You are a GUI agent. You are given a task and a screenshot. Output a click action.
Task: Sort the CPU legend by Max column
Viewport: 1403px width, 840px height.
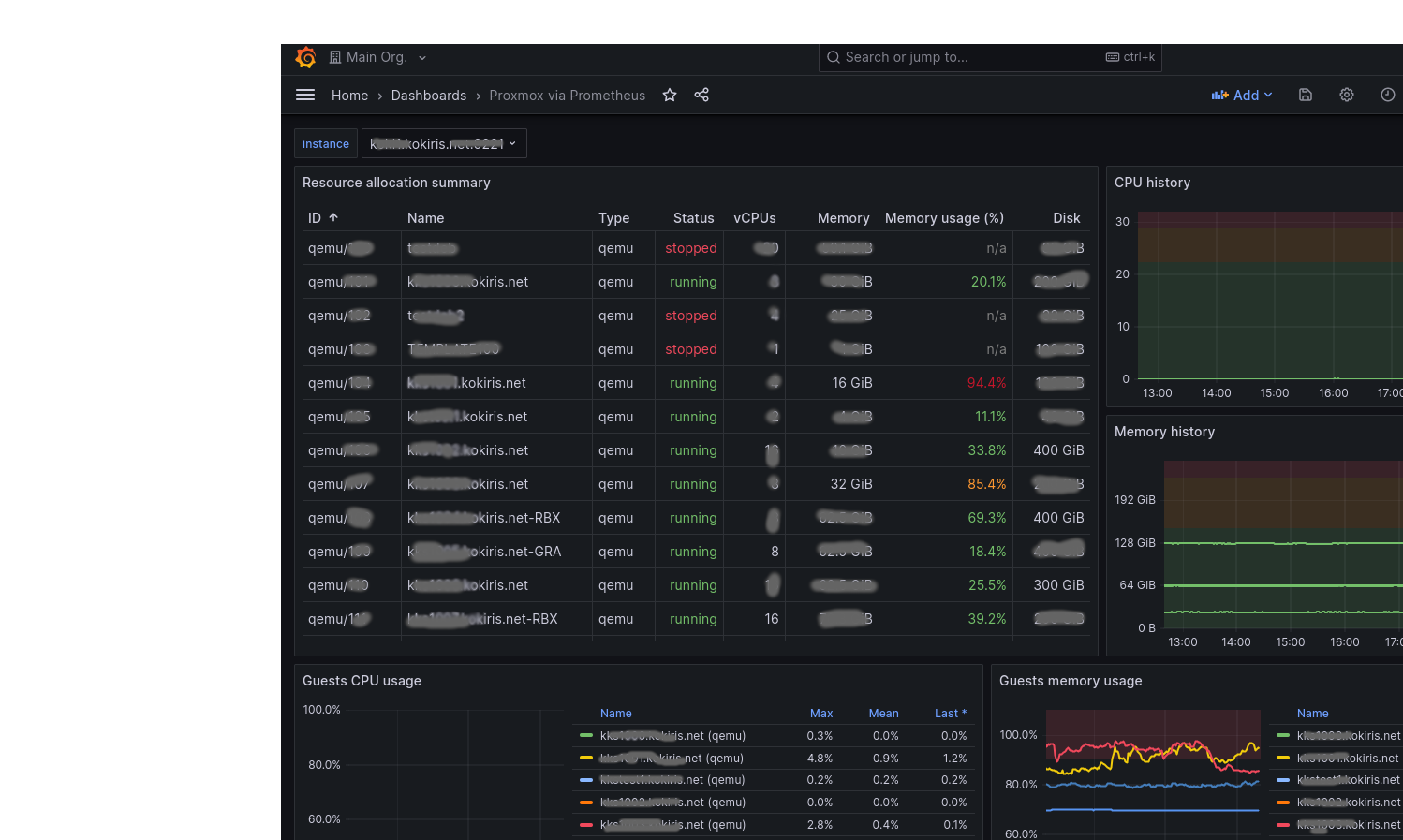tap(820, 714)
